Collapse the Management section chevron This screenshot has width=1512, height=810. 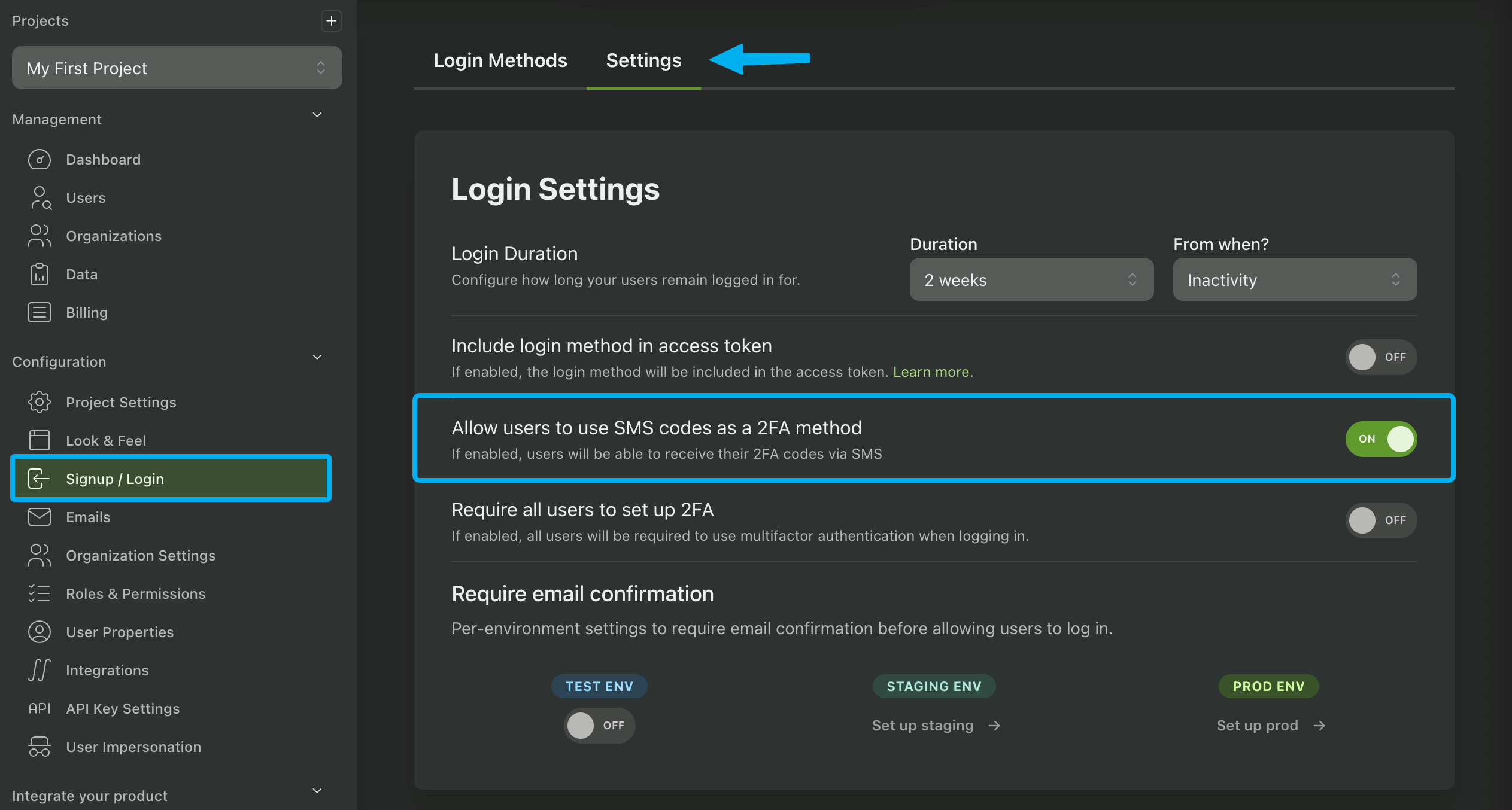click(317, 115)
